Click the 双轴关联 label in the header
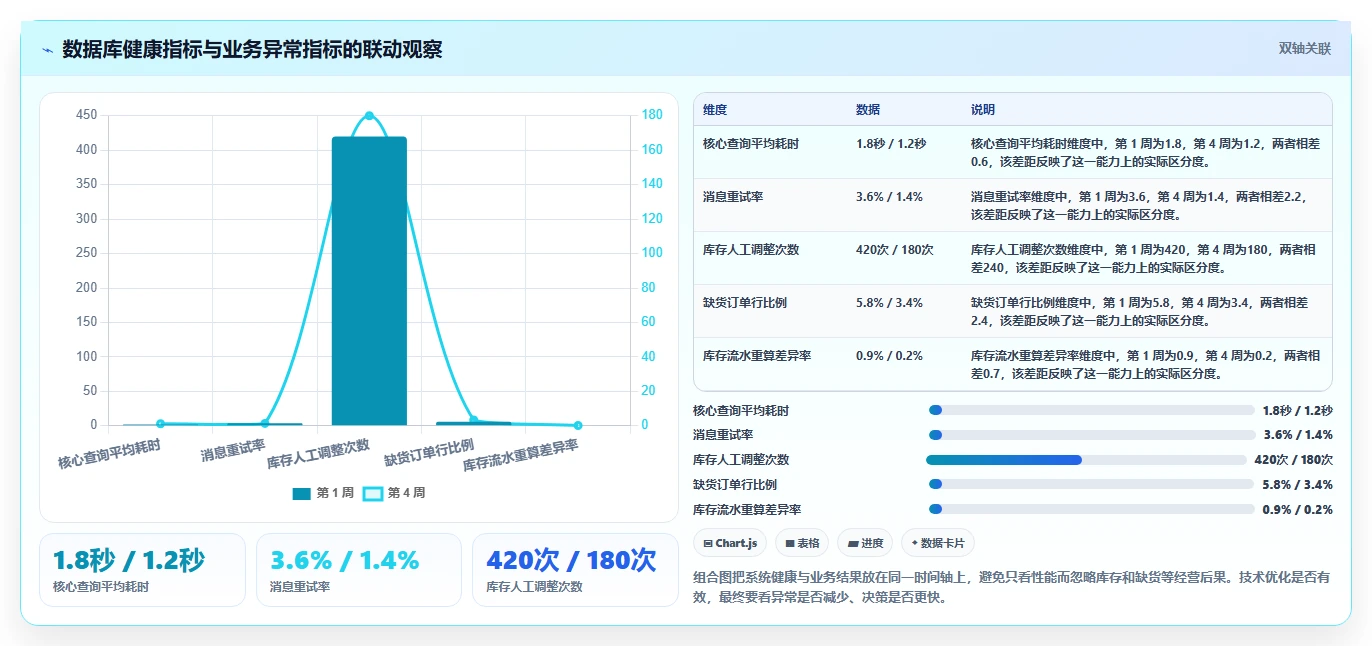Image resolution: width=1372 pixels, height=646 pixels. tap(1304, 48)
